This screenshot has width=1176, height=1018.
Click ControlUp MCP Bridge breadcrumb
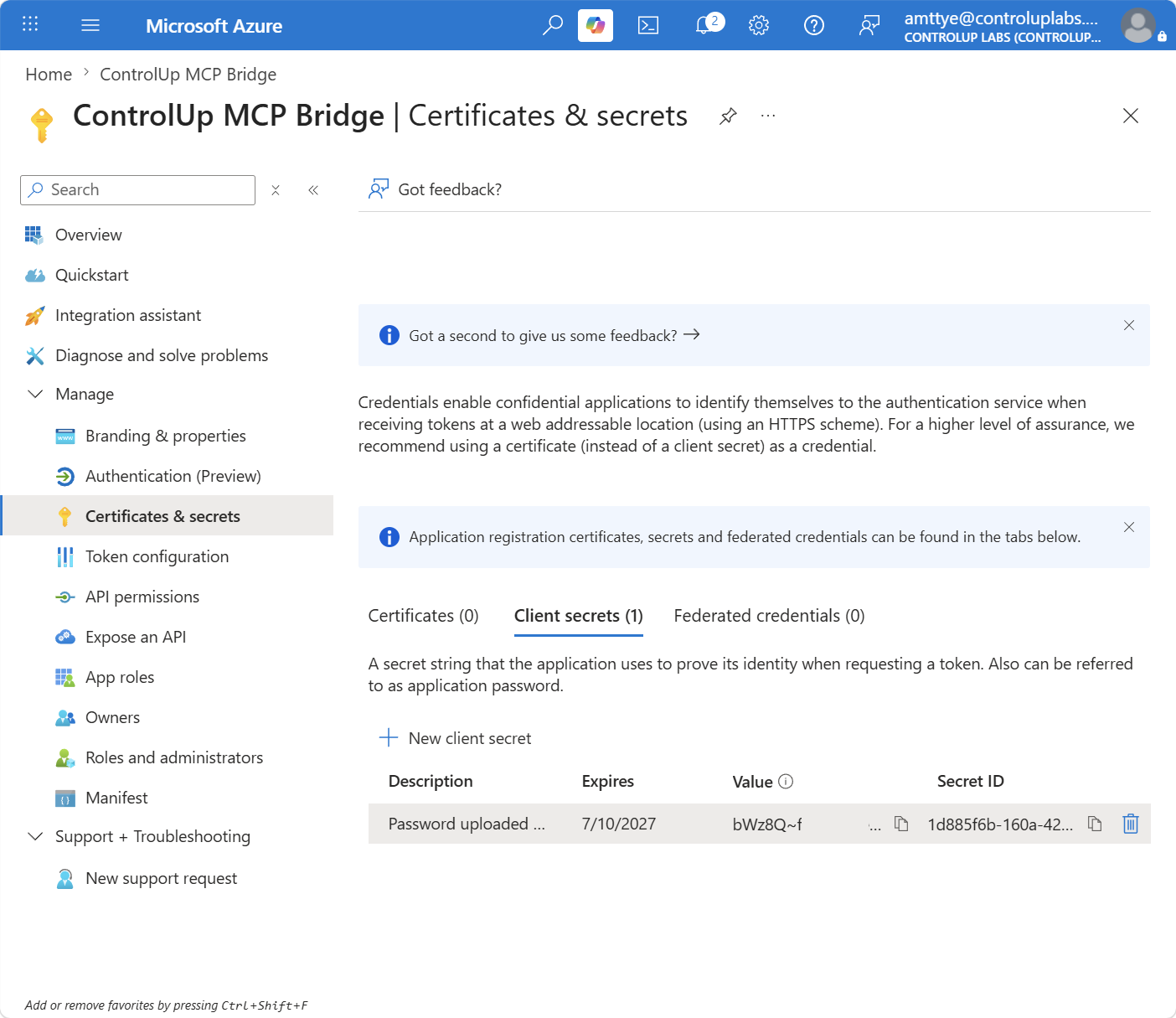pyautogui.click(x=188, y=75)
